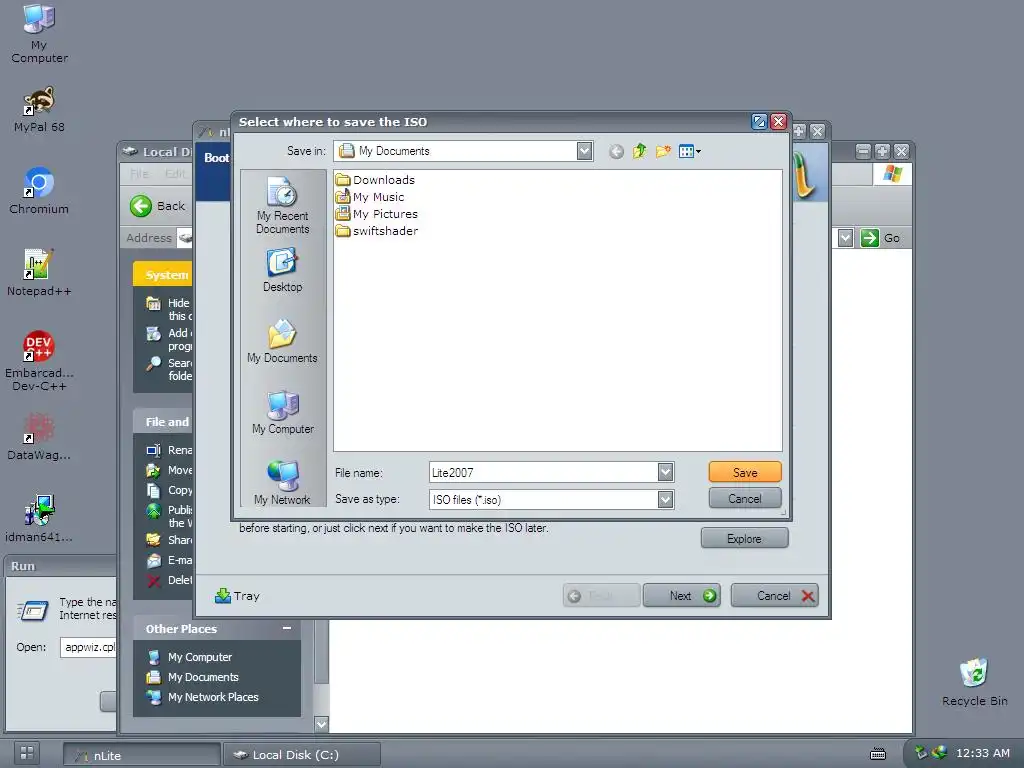Click Delete task icon in explorer task pane
The image size is (1024, 768).
click(x=153, y=580)
